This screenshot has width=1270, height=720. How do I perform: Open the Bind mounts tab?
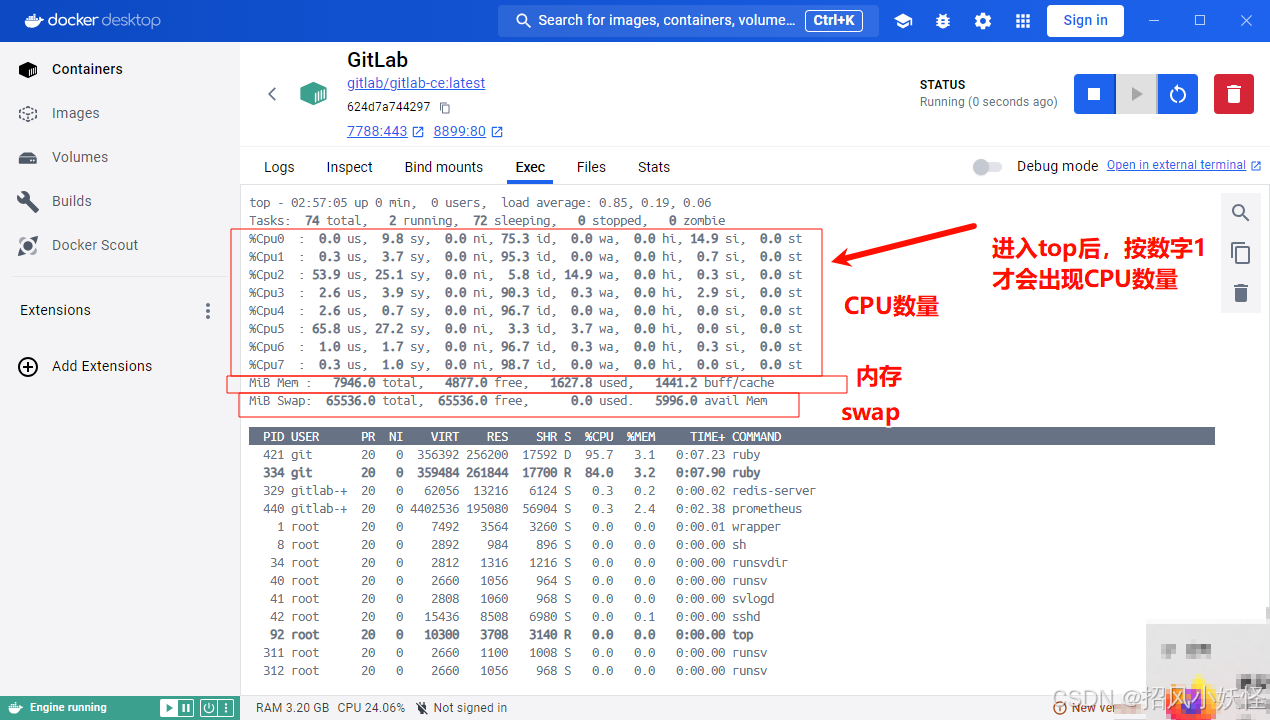(444, 167)
